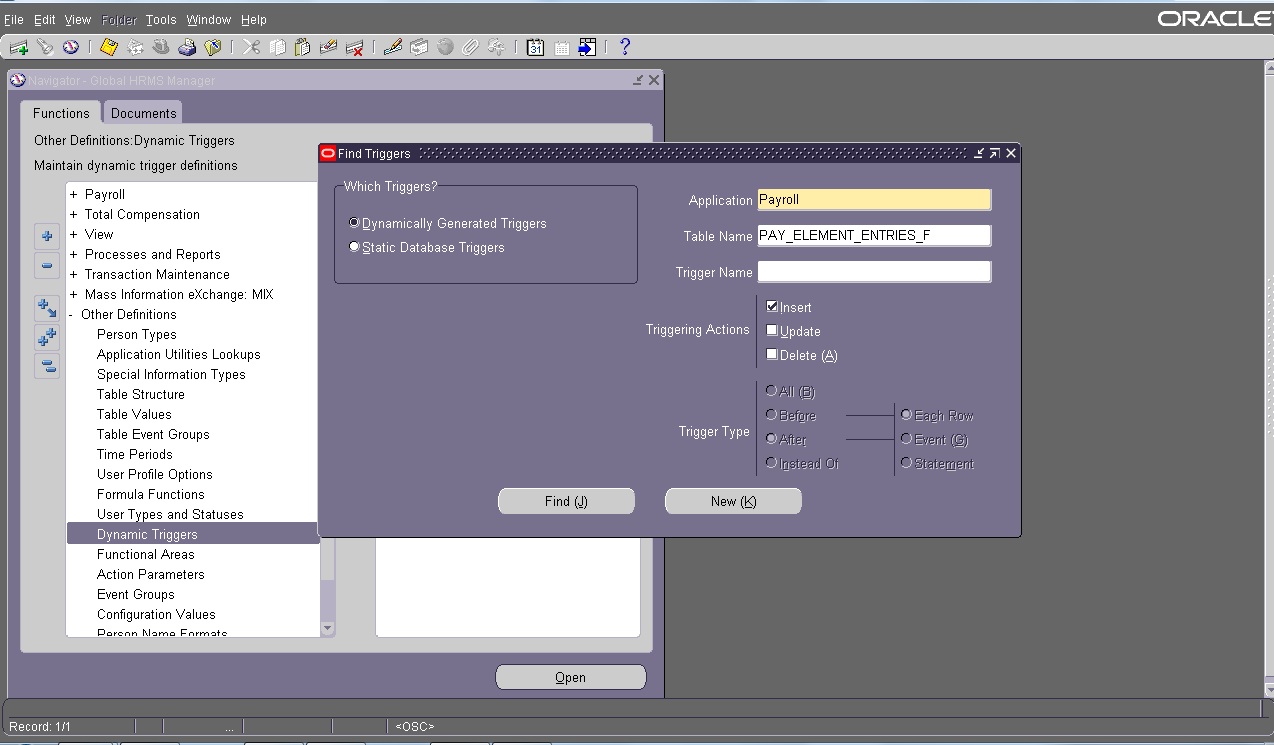
Task: Click the Find button in Find Triggers
Action: click(566, 501)
